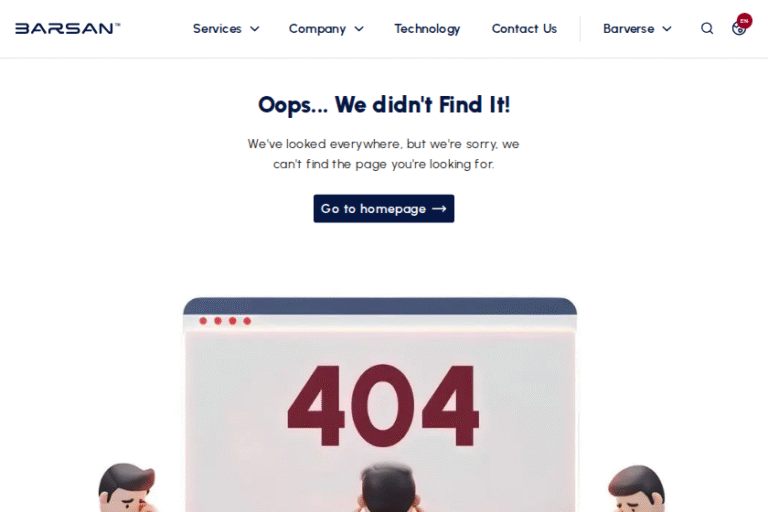The image size is (768, 512).
Task: Open the Services menu label
Action: click(x=217, y=29)
